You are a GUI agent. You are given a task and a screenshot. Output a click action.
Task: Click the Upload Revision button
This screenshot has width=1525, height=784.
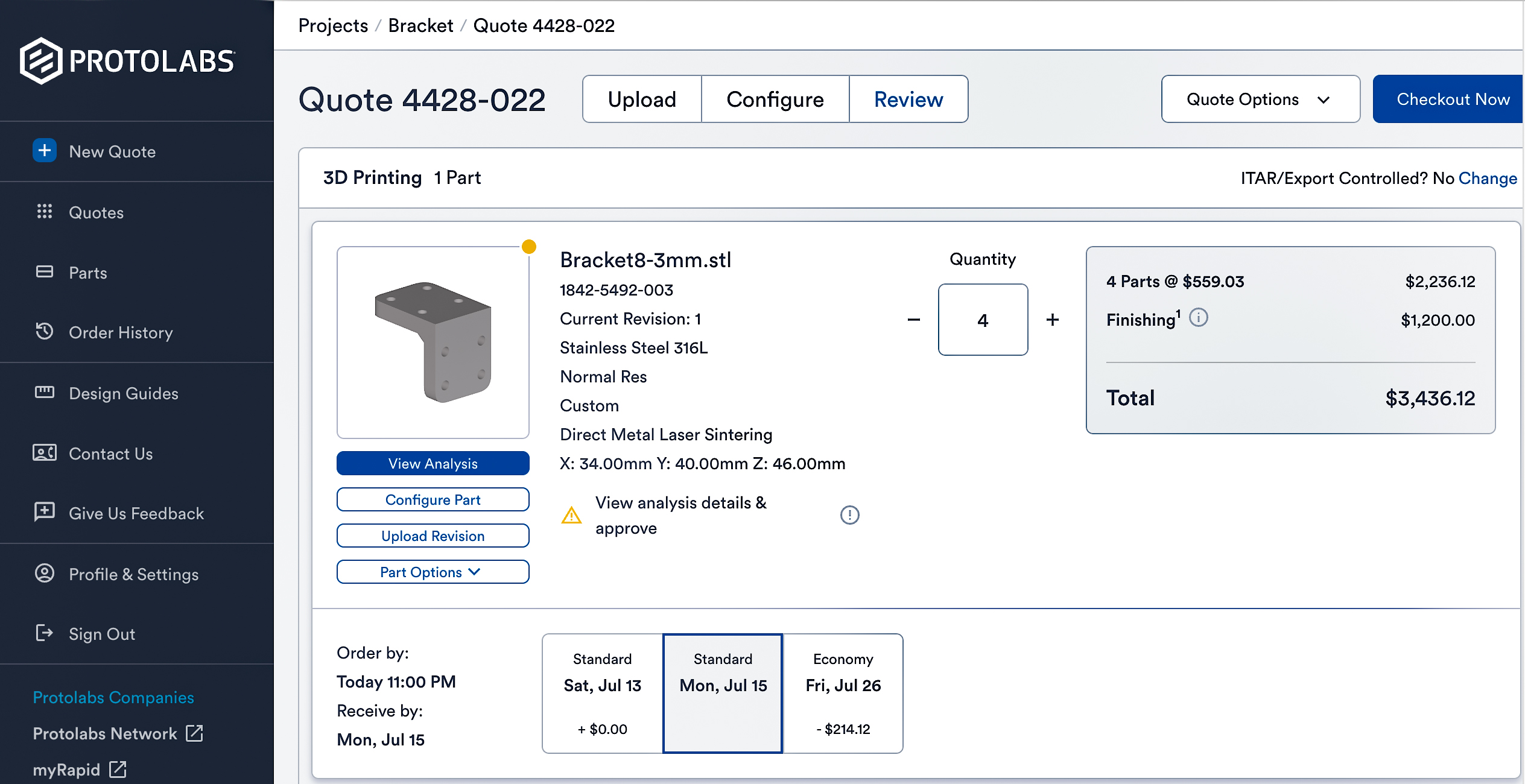point(433,536)
